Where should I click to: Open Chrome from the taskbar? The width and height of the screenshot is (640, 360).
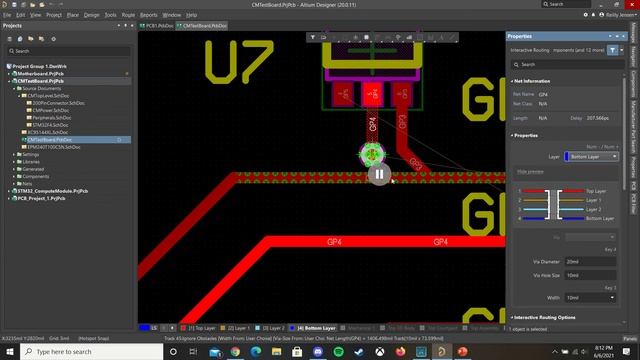click(235, 351)
